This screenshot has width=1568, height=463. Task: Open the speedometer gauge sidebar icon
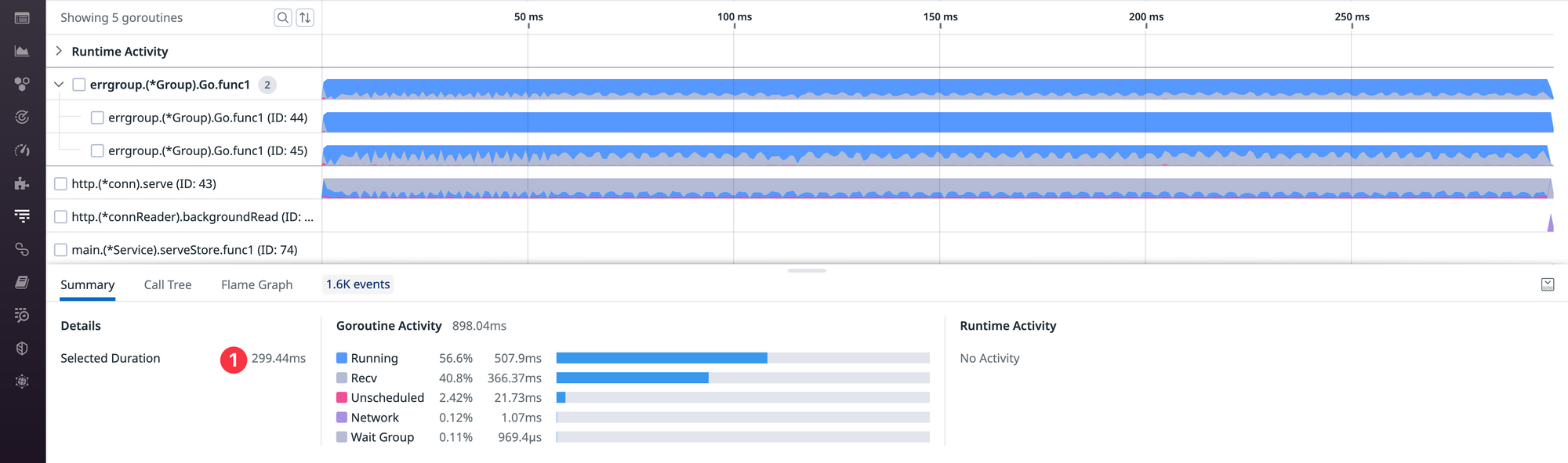tap(22, 150)
